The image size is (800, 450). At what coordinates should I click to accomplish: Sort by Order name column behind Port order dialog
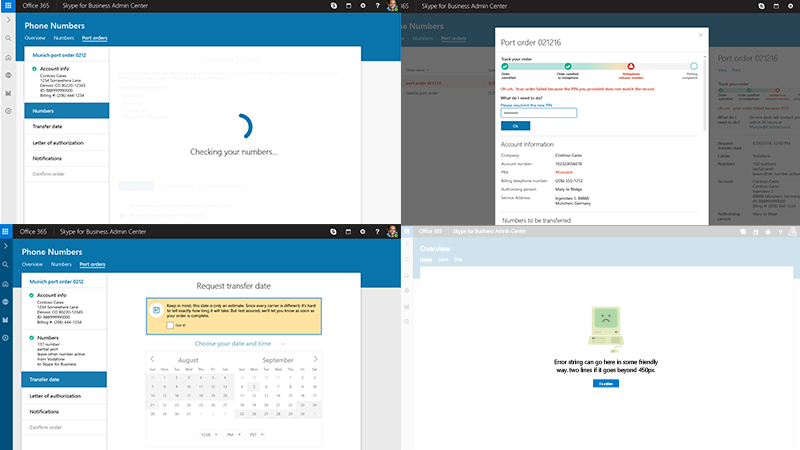coord(417,70)
